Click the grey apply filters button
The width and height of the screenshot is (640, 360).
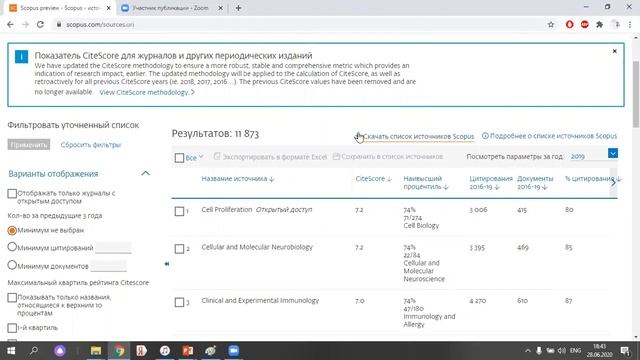pos(29,144)
